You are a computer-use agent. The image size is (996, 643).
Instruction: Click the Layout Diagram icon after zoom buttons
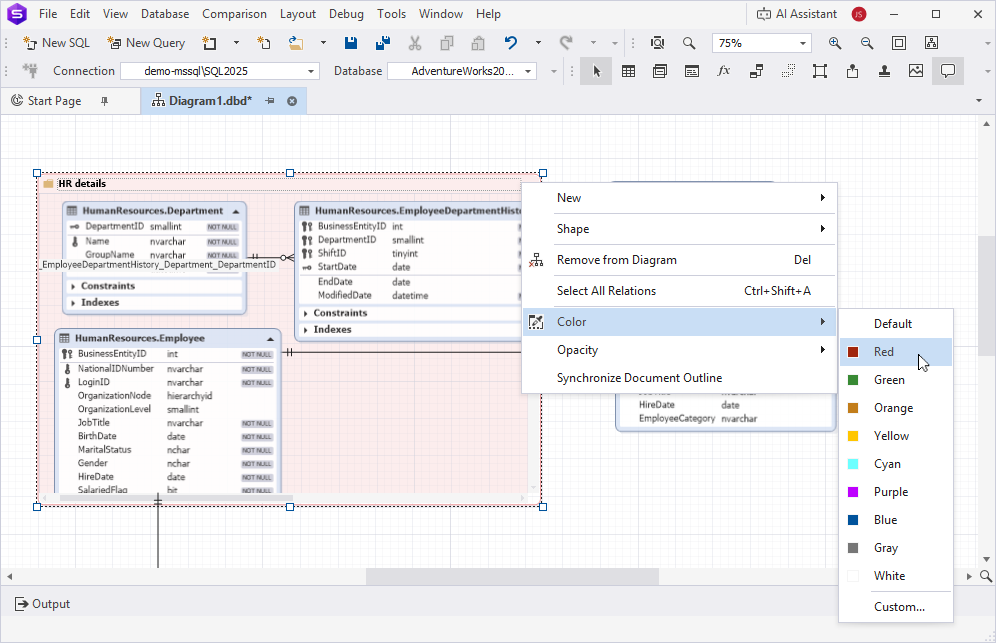click(931, 43)
